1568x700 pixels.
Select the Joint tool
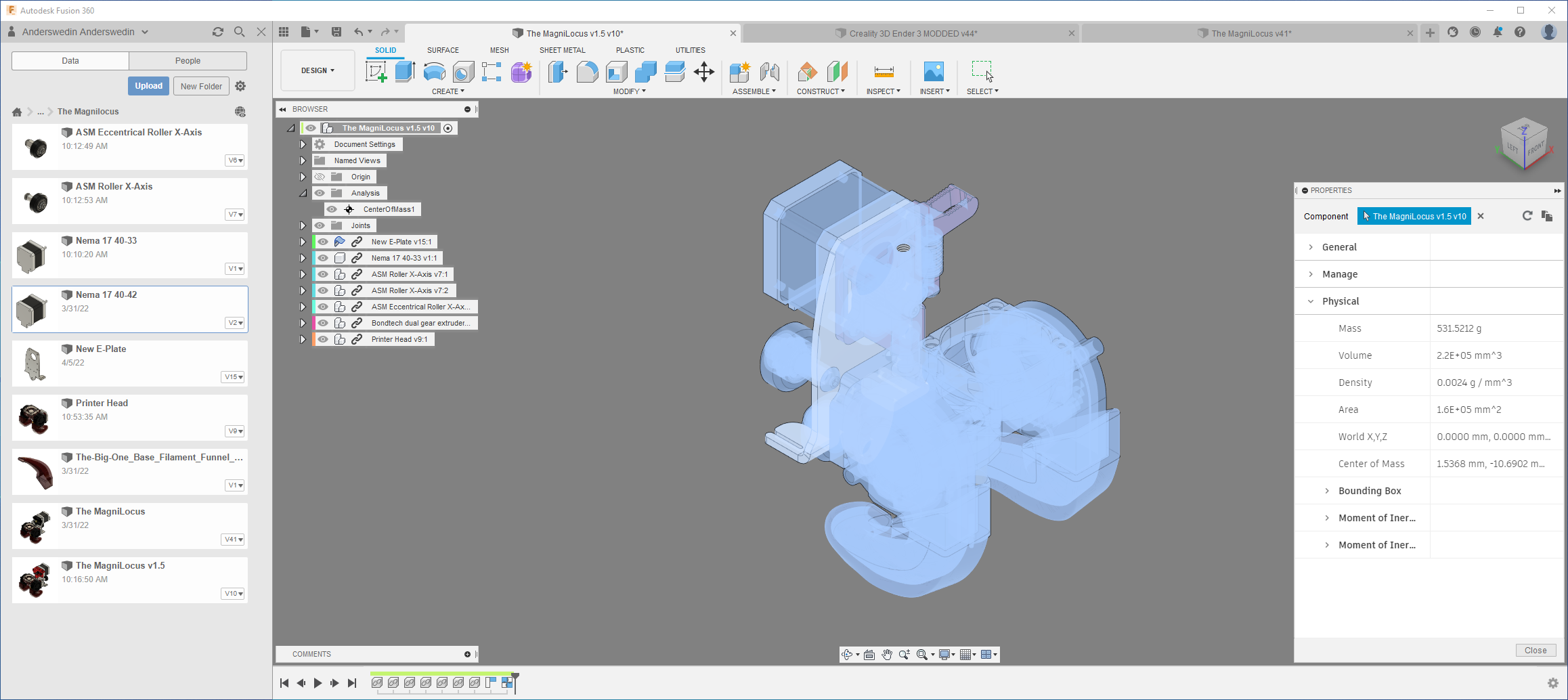pos(769,71)
